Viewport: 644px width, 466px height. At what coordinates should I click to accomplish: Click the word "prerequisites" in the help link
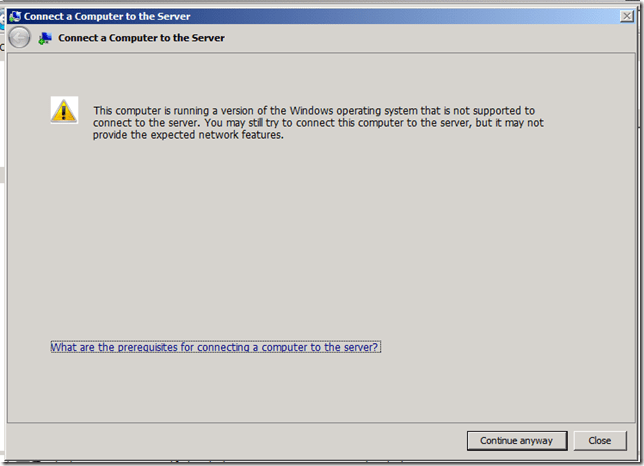(140, 347)
